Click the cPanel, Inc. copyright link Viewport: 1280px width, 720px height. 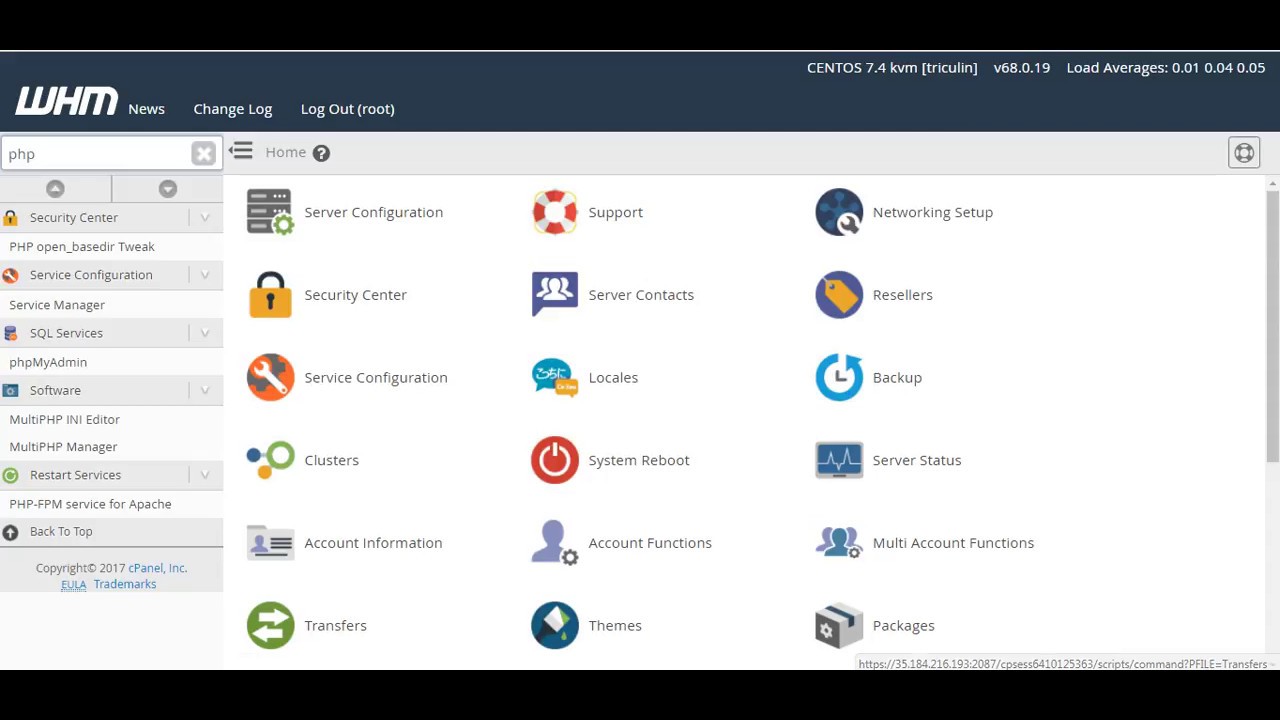(x=158, y=568)
